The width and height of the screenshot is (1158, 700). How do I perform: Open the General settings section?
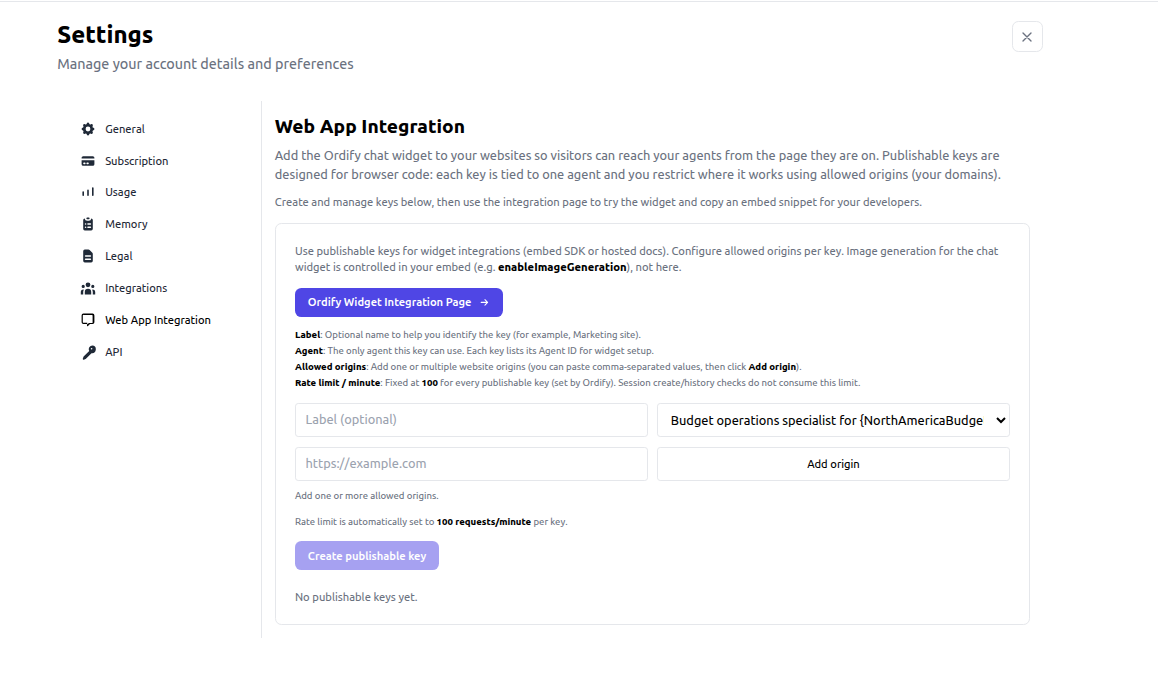click(x=125, y=129)
